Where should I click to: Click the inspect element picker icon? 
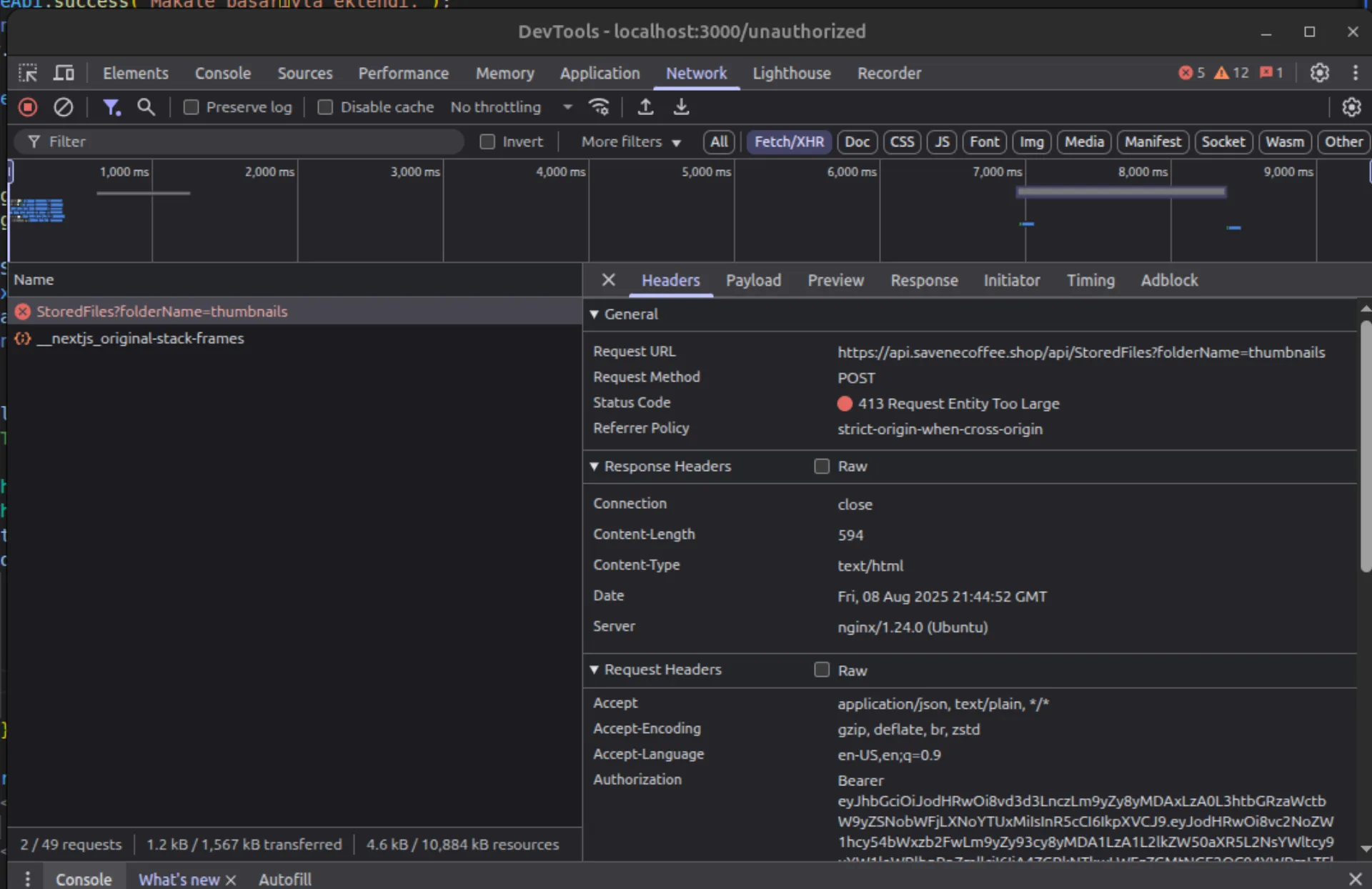tap(28, 73)
